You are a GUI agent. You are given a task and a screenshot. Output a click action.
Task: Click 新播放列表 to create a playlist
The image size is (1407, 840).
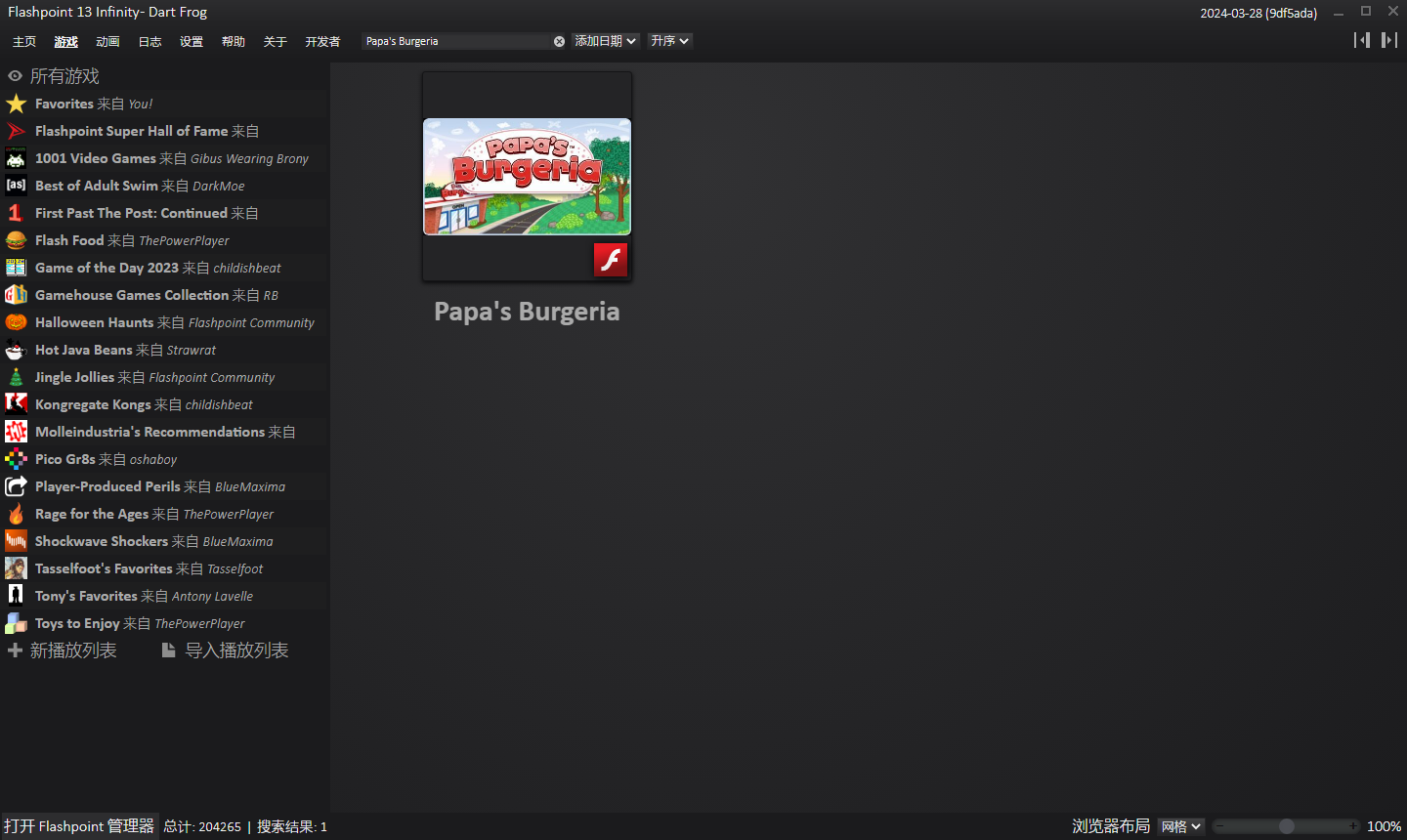(63, 651)
